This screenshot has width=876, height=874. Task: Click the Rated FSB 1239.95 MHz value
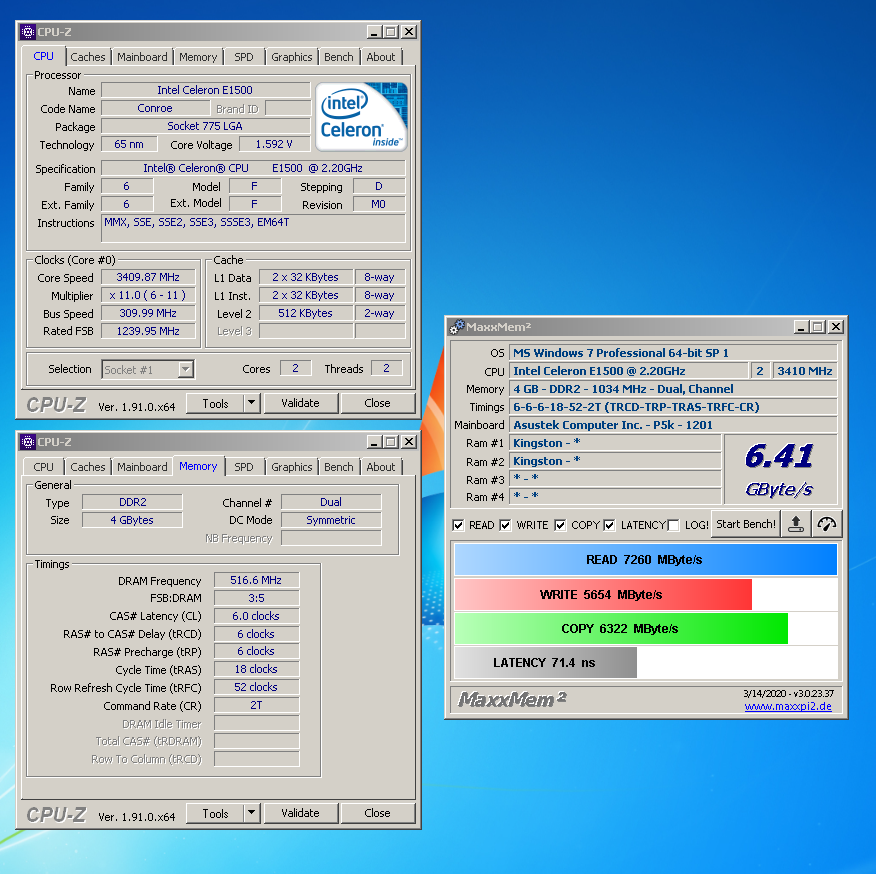[x=148, y=331]
